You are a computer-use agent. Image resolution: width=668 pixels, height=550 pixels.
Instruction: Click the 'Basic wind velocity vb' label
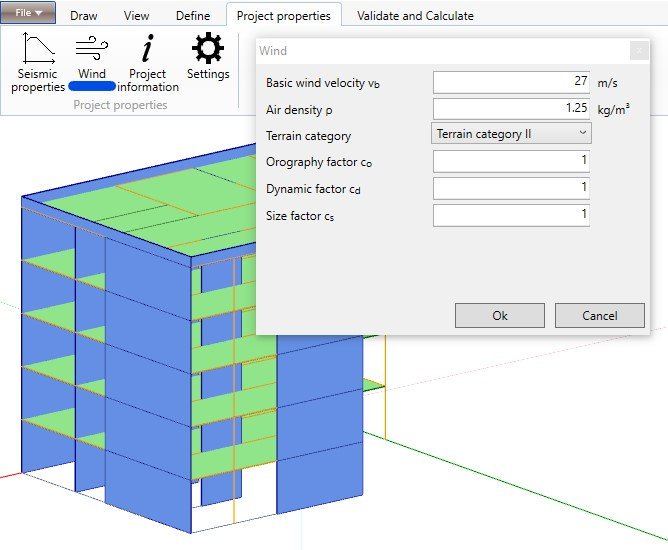pyautogui.click(x=322, y=83)
